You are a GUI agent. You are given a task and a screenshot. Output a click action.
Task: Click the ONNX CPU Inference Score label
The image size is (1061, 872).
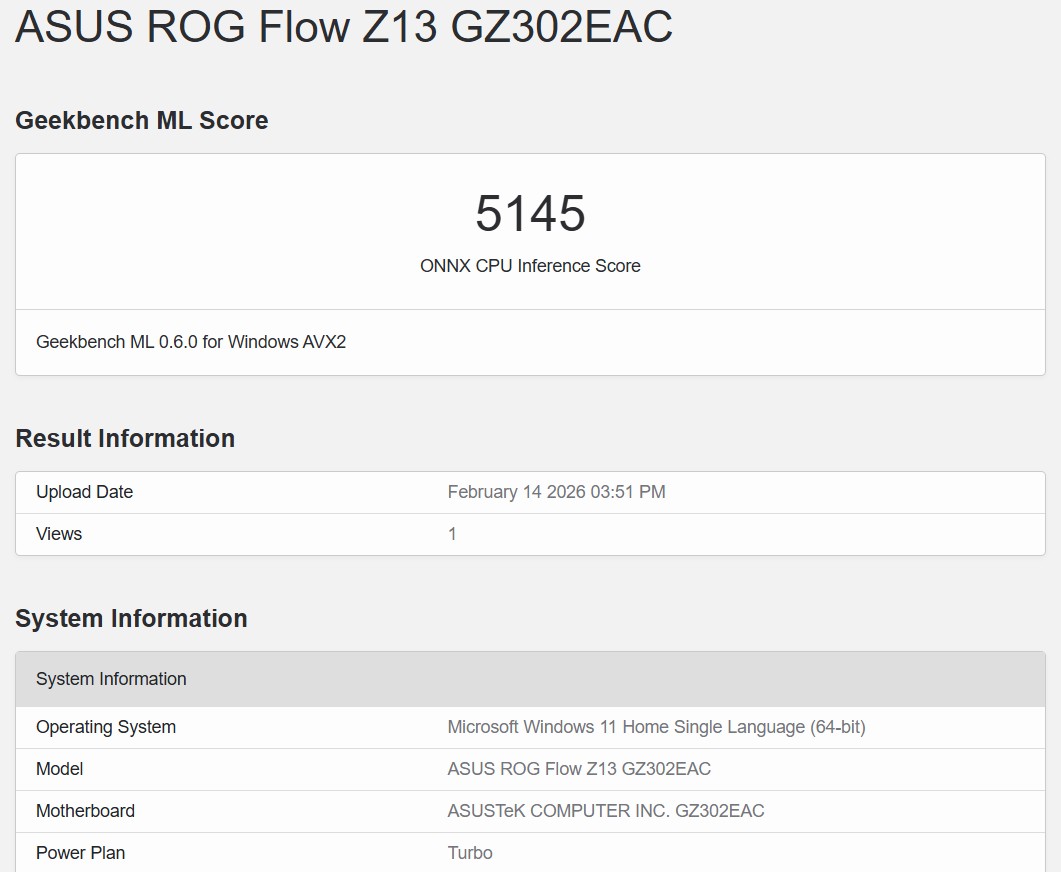point(530,266)
